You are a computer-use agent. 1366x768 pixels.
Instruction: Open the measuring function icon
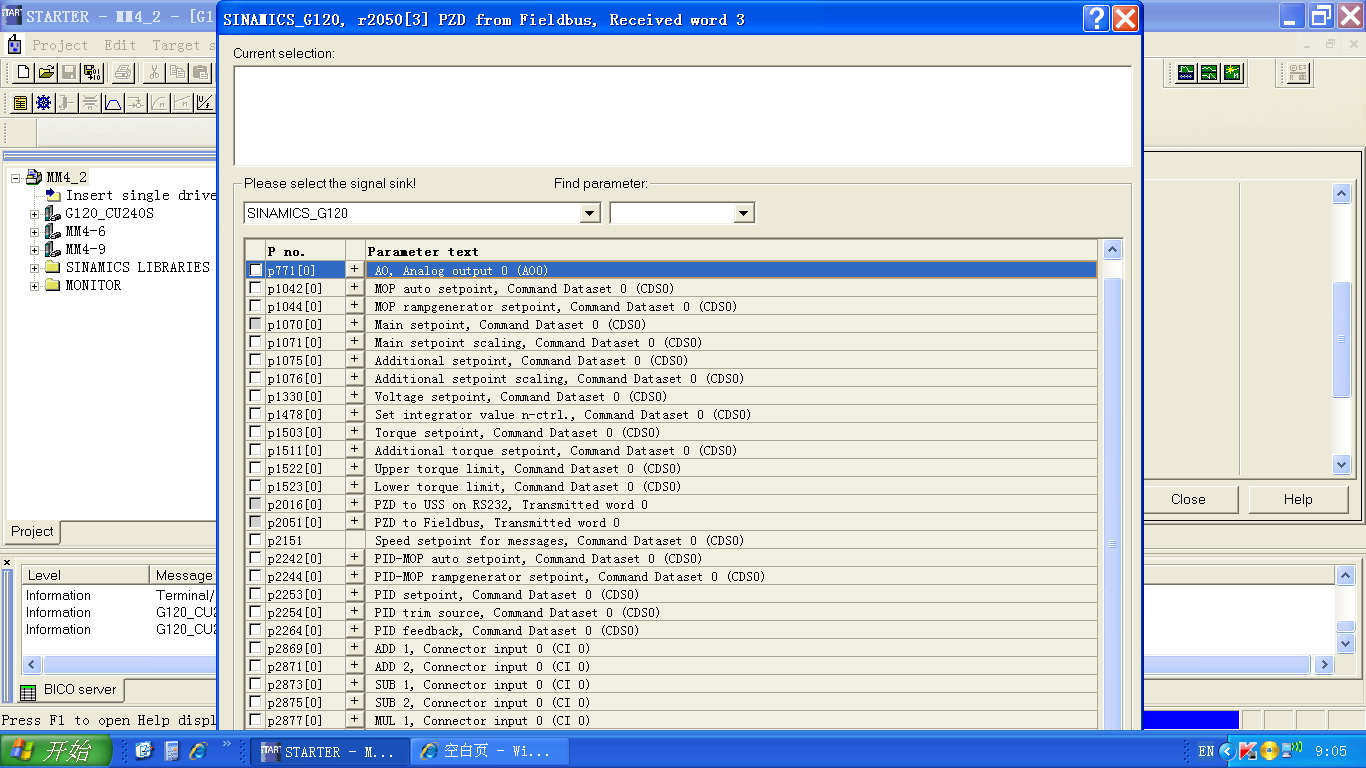[1231, 73]
